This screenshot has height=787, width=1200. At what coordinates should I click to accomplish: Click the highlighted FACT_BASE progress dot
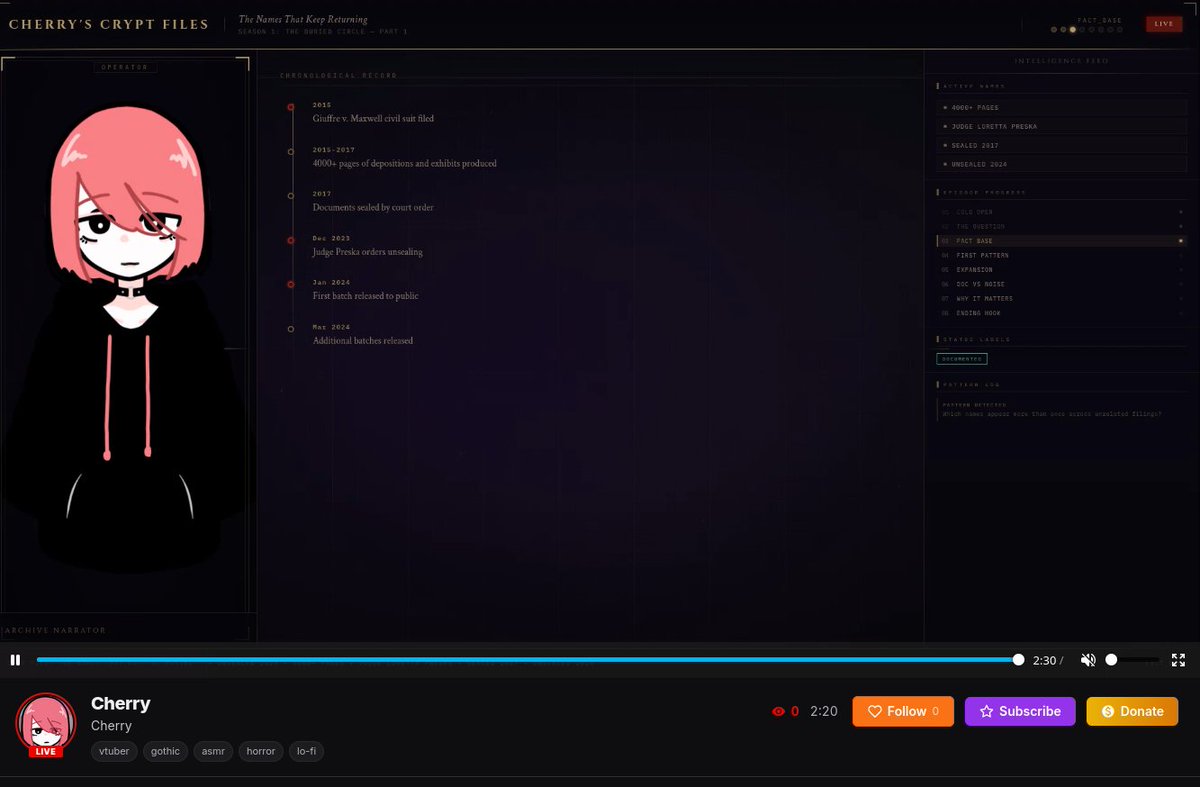click(x=1073, y=30)
